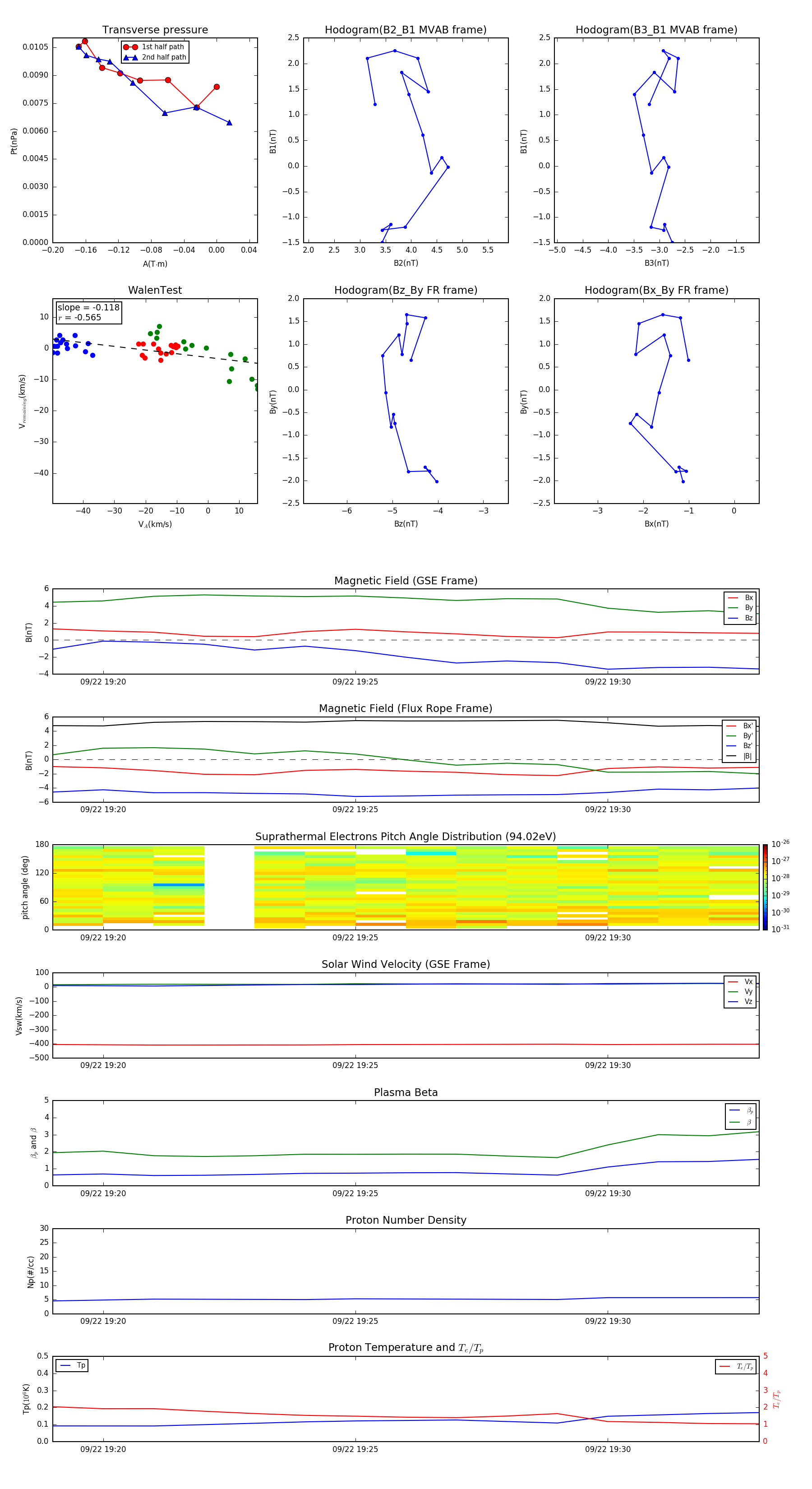Screen dimensions: 812x1489
Task: Select the 'pitch angle (deg)' axis label
Action: pyautogui.click(x=25, y=887)
